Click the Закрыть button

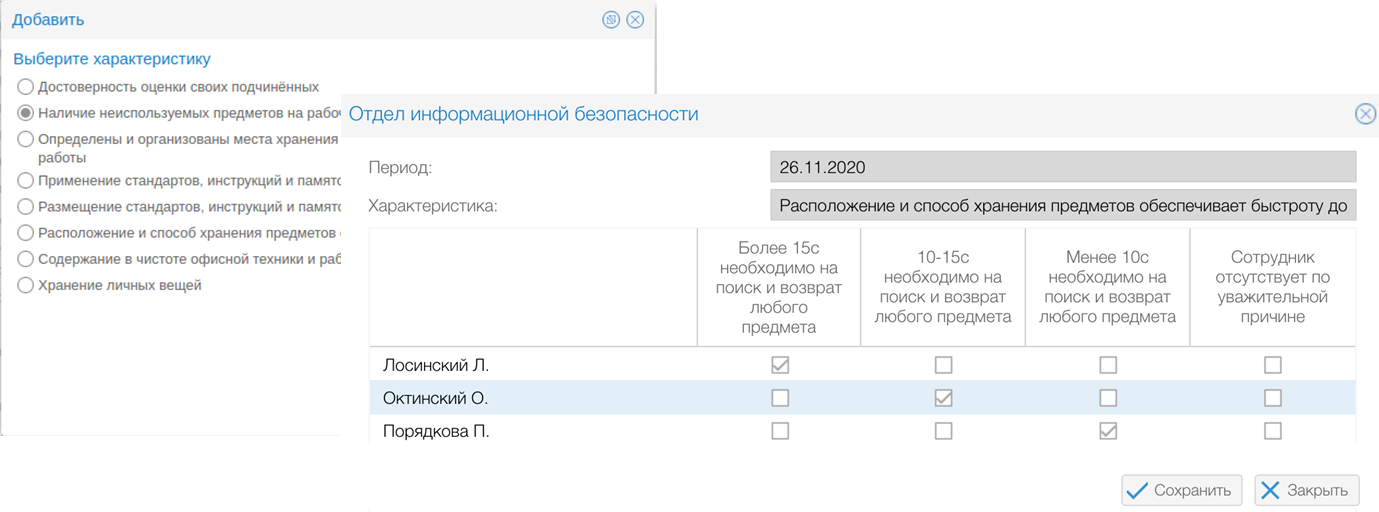[1307, 490]
